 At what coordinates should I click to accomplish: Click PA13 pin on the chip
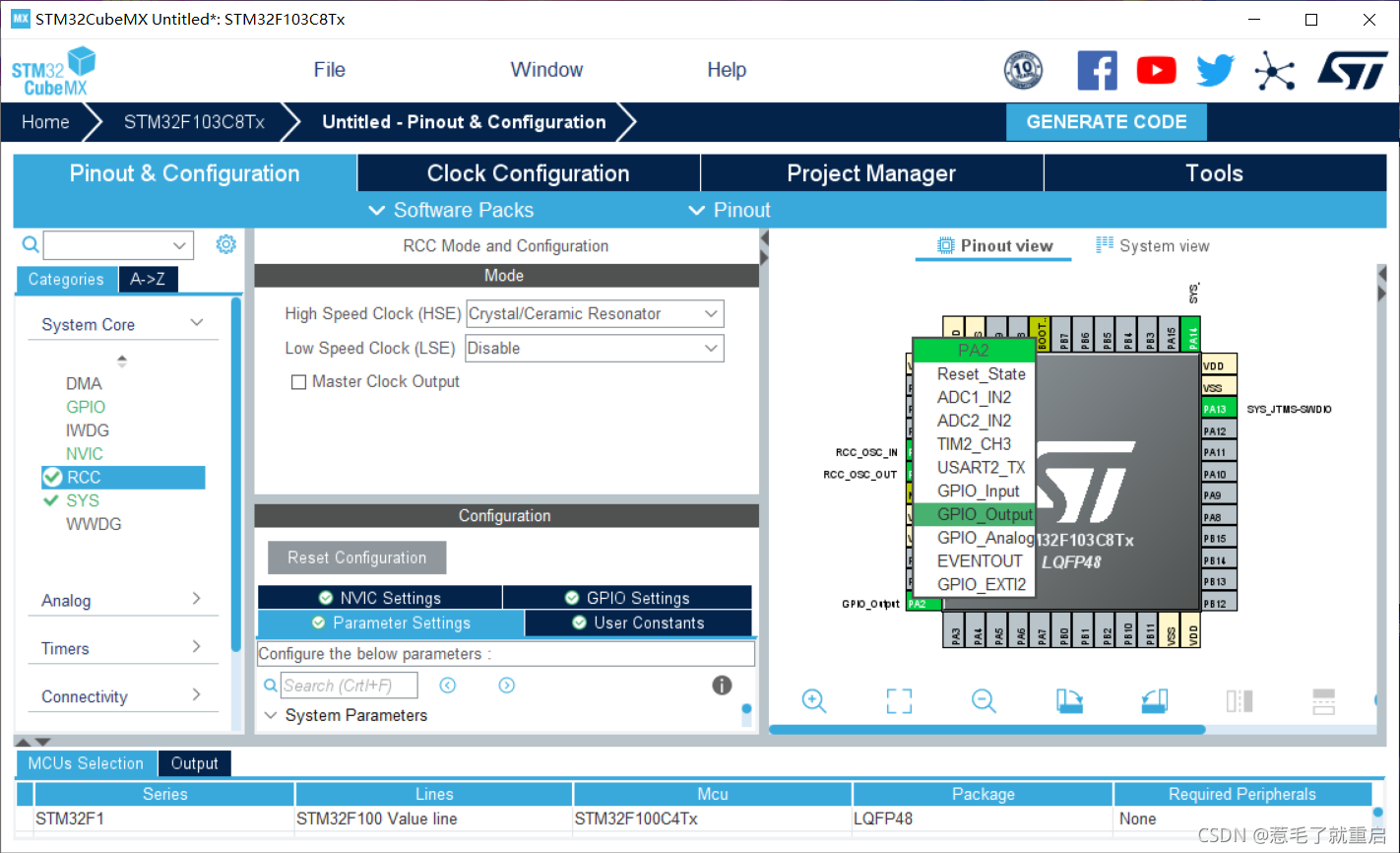point(1219,409)
